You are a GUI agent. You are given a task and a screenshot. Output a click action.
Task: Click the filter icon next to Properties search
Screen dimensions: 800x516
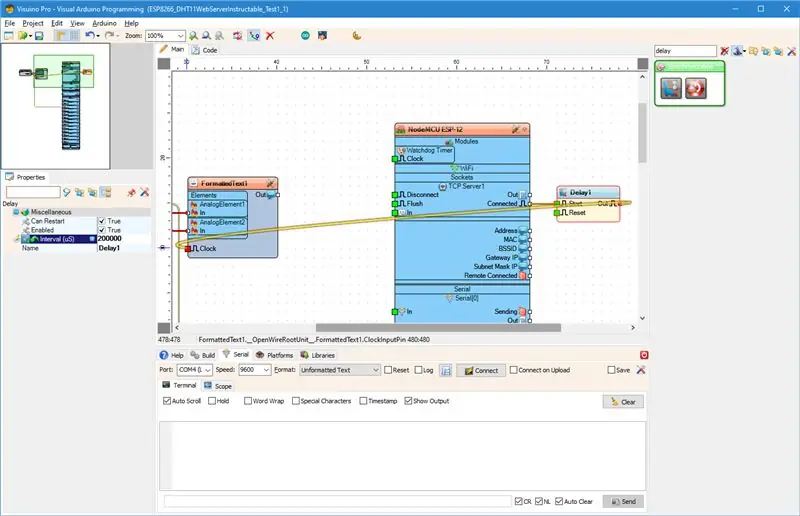(x=66, y=192)
